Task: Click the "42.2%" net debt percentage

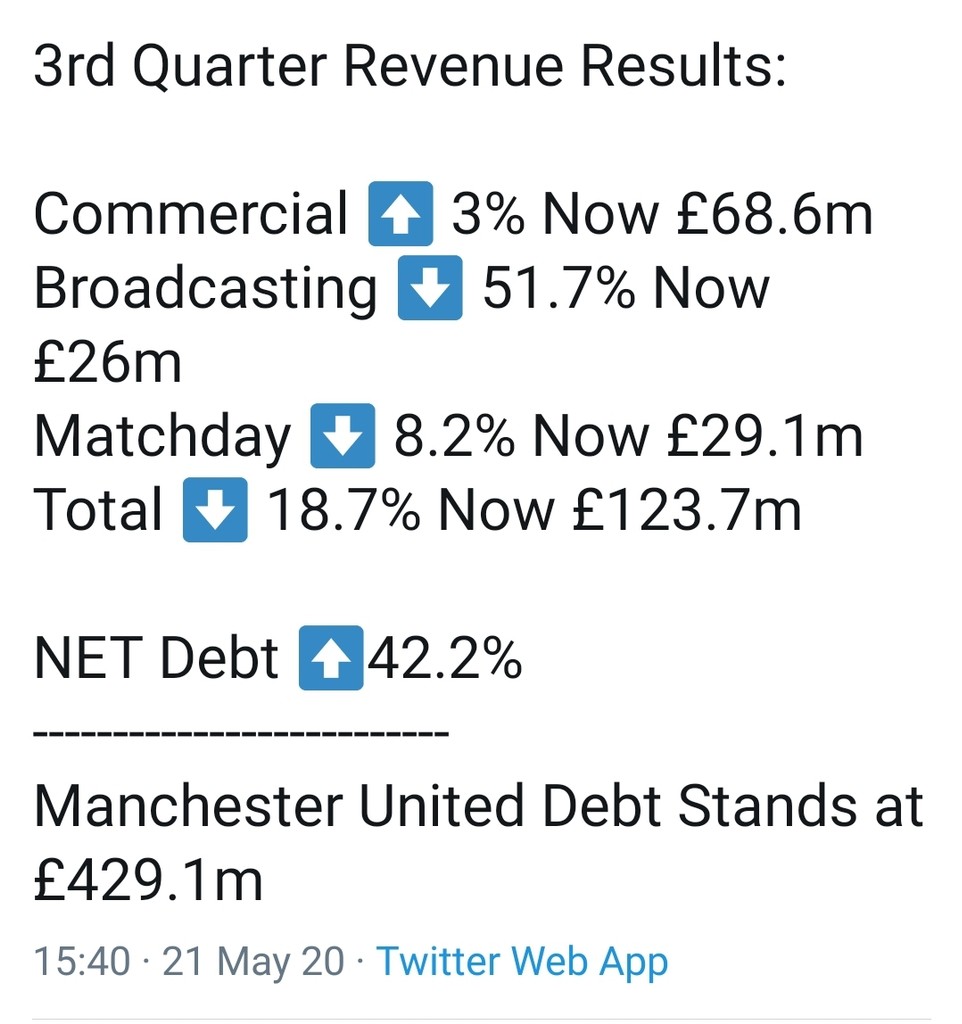Action: 445,658
